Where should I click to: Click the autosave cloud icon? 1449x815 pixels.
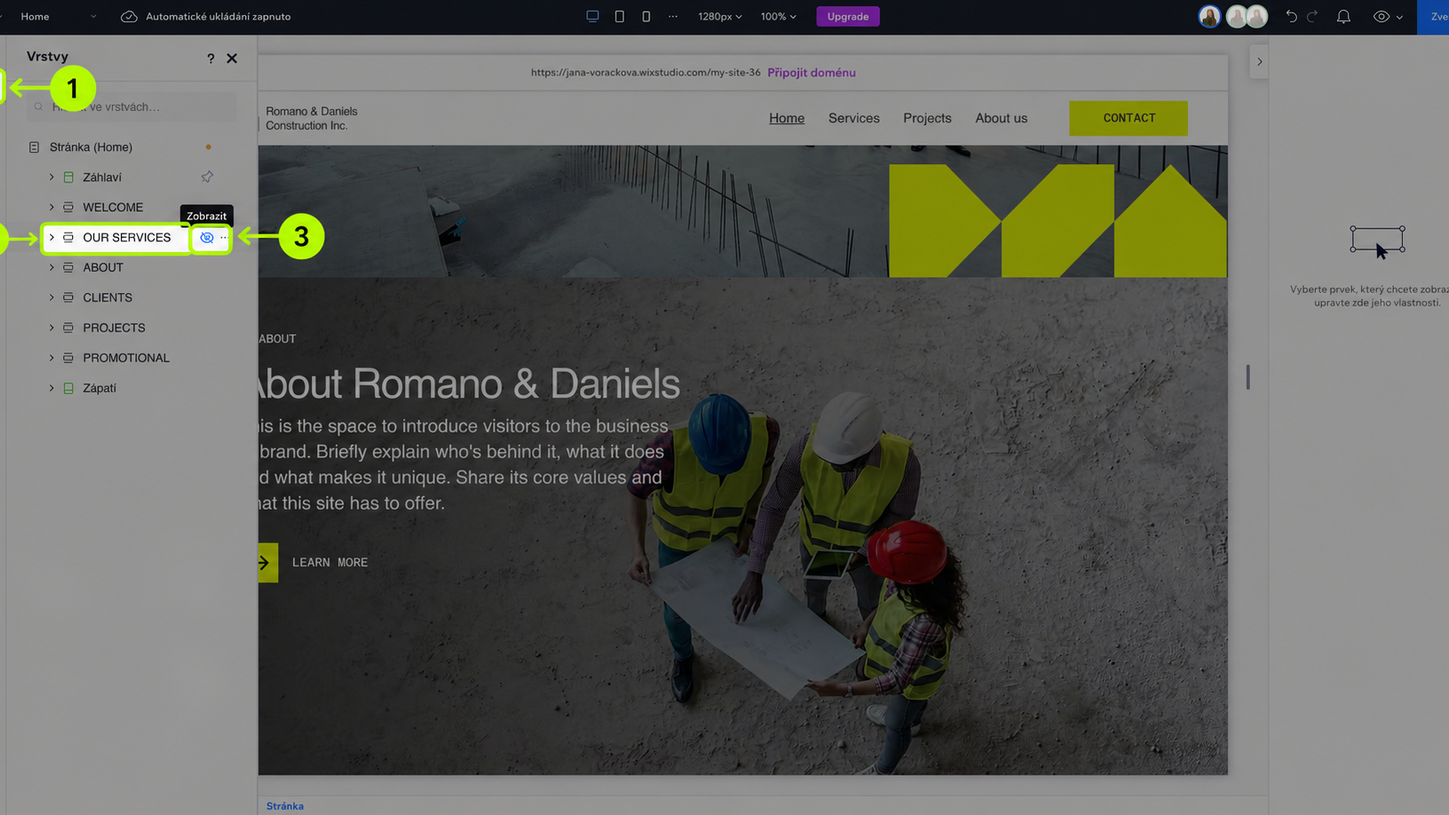129,17
